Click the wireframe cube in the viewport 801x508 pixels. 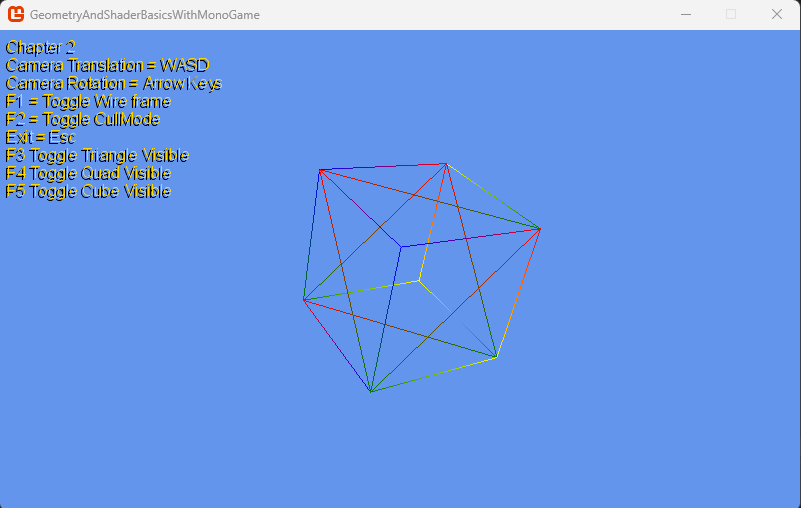point(422,278)
